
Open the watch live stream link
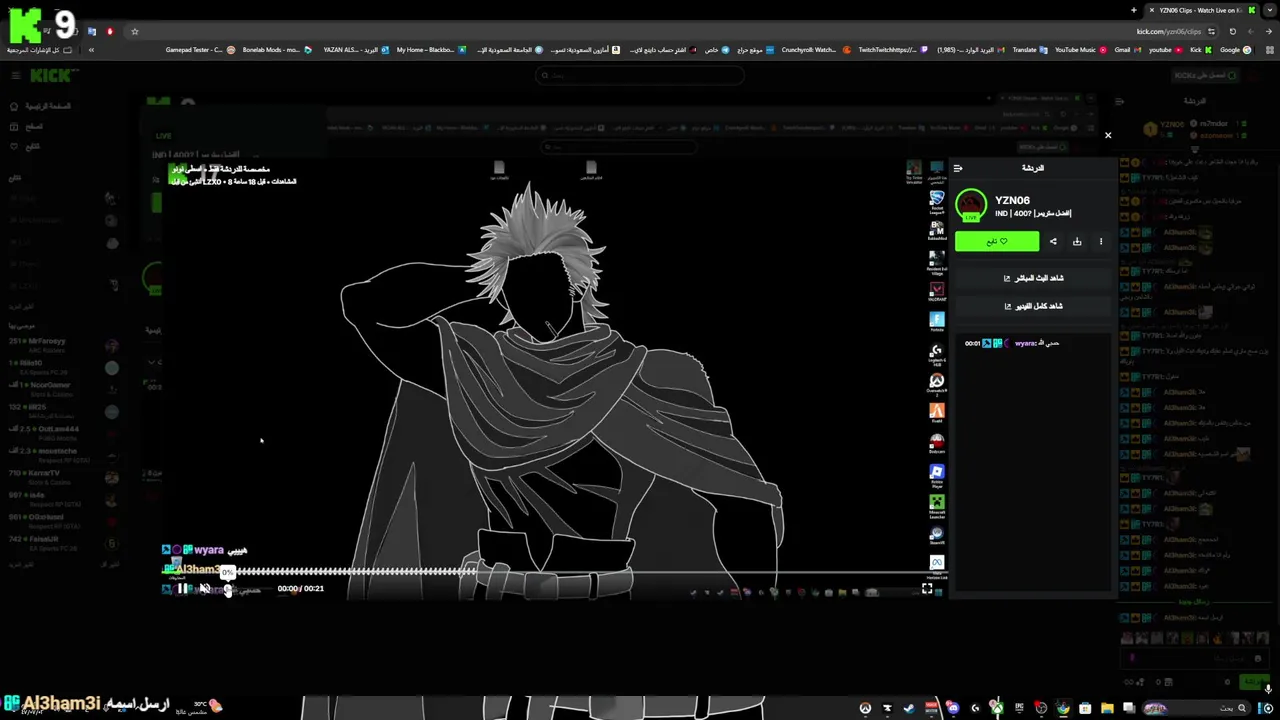point(1033,278)
